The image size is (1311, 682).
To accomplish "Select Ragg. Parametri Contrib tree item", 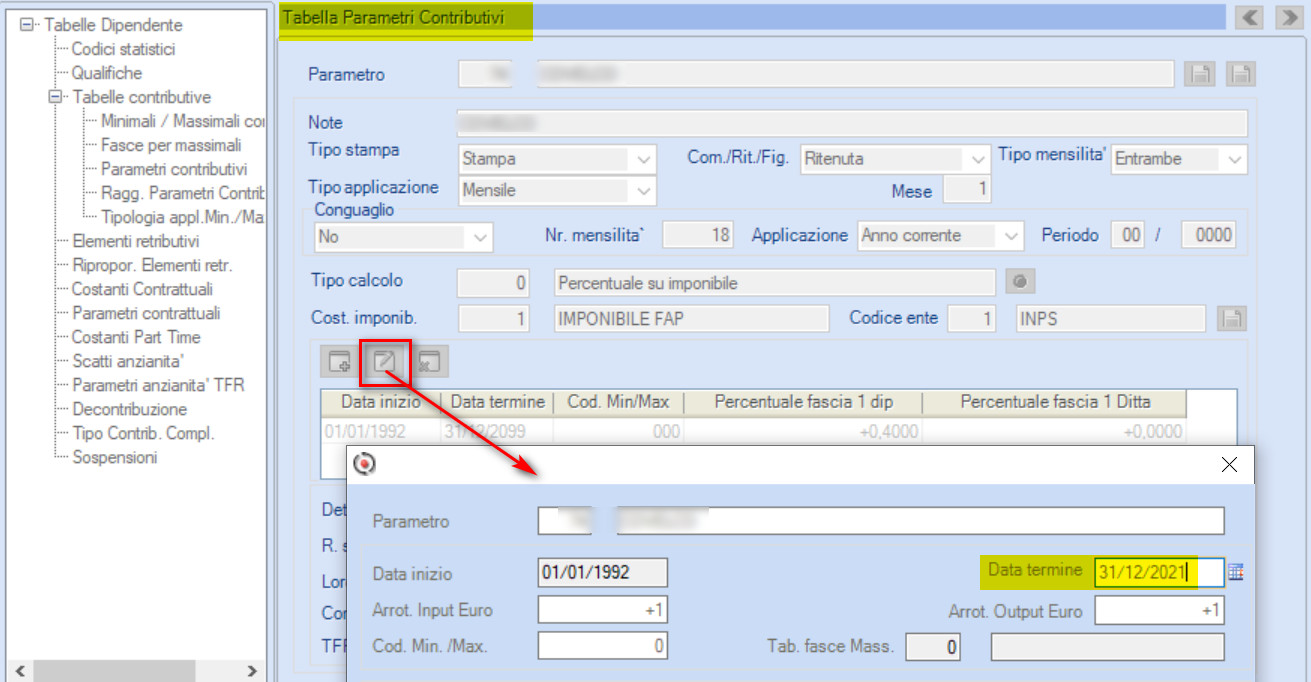I will click(x=182, y=193).
